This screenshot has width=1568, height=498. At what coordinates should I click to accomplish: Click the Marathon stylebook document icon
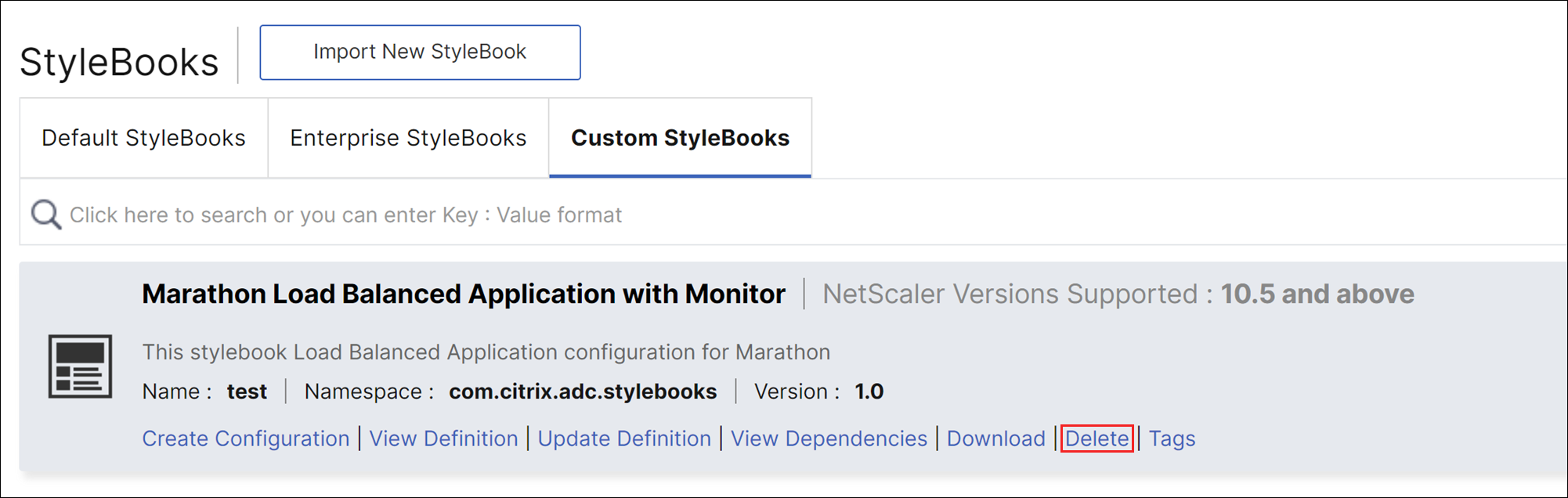click(x=80, y=366)
